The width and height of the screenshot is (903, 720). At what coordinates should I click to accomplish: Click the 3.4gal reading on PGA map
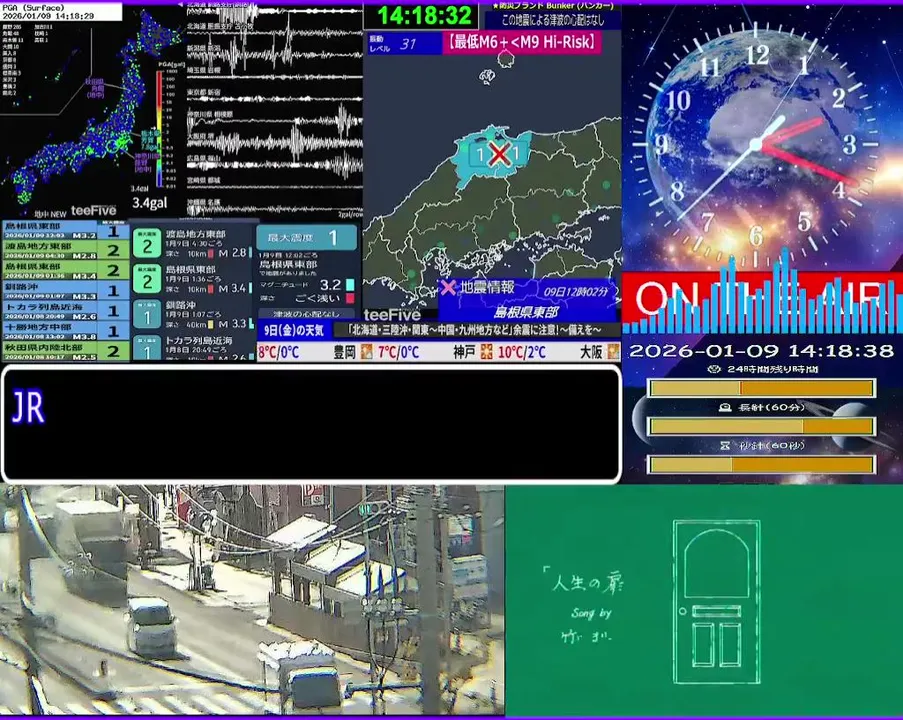150,202
